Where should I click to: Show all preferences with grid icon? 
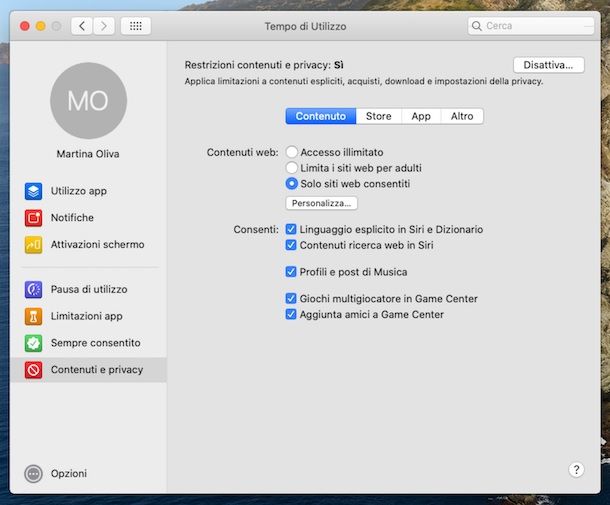pyautogui.click(x=135, y=26)
